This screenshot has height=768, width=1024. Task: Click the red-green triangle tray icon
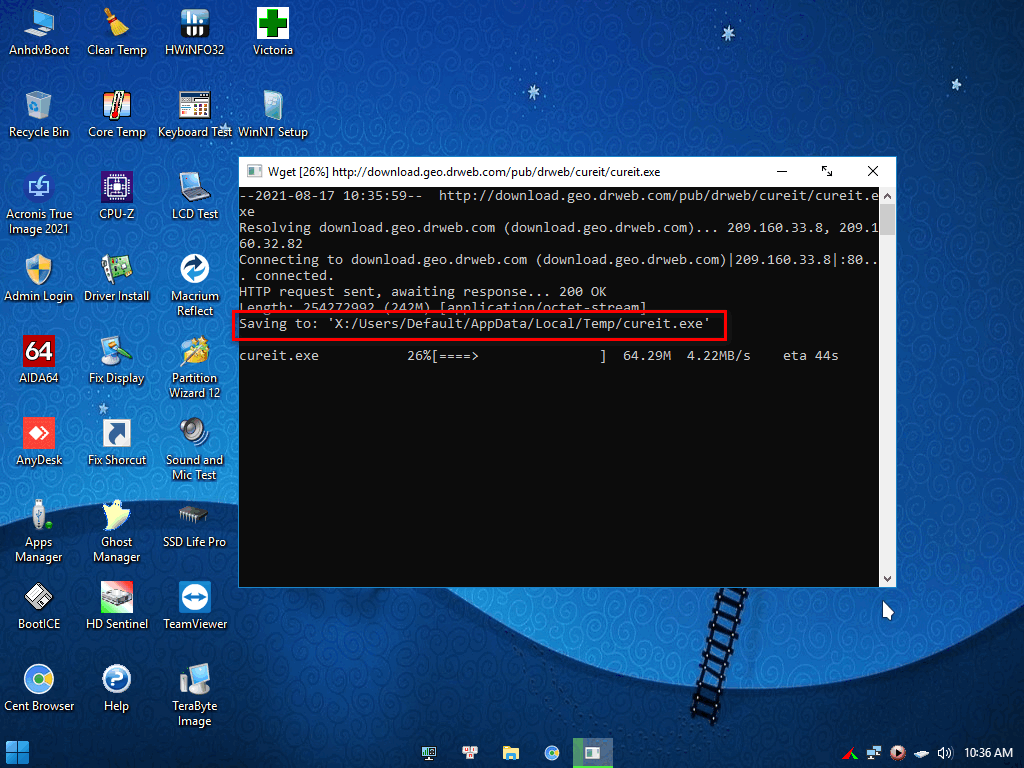(x=850, y=754)
